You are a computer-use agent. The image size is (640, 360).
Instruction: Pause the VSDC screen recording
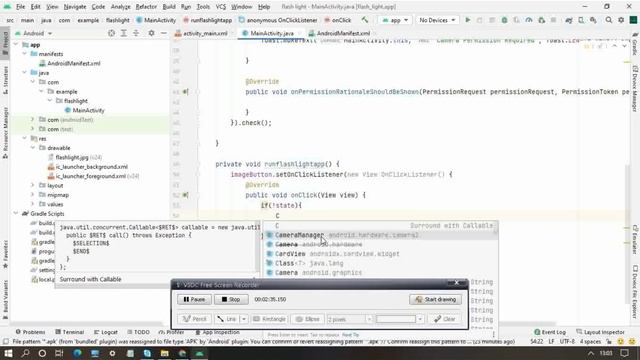(194, 299)
